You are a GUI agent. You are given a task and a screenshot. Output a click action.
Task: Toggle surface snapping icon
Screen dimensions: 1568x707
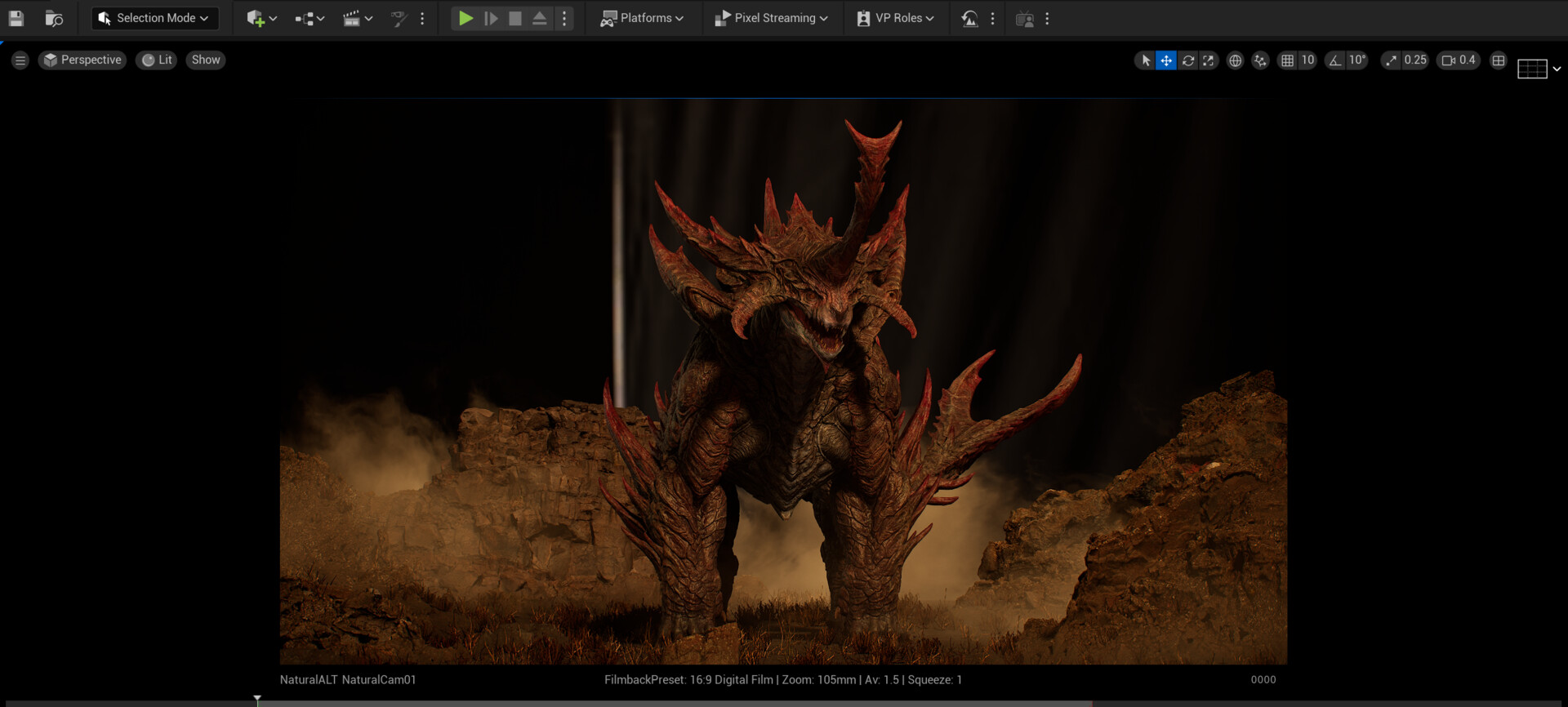(1260, 60)
